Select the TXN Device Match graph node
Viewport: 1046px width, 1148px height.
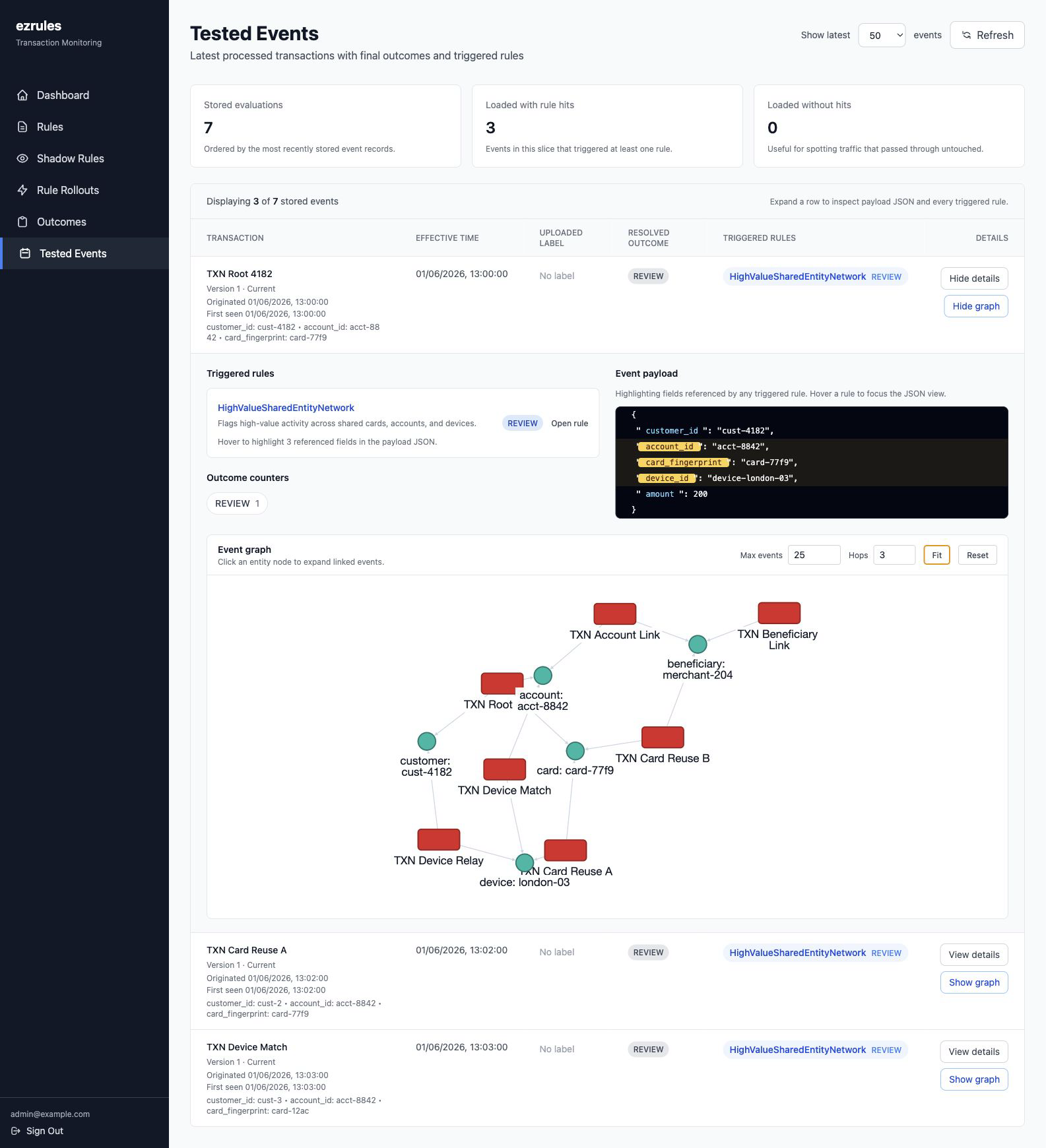[504, 769]
